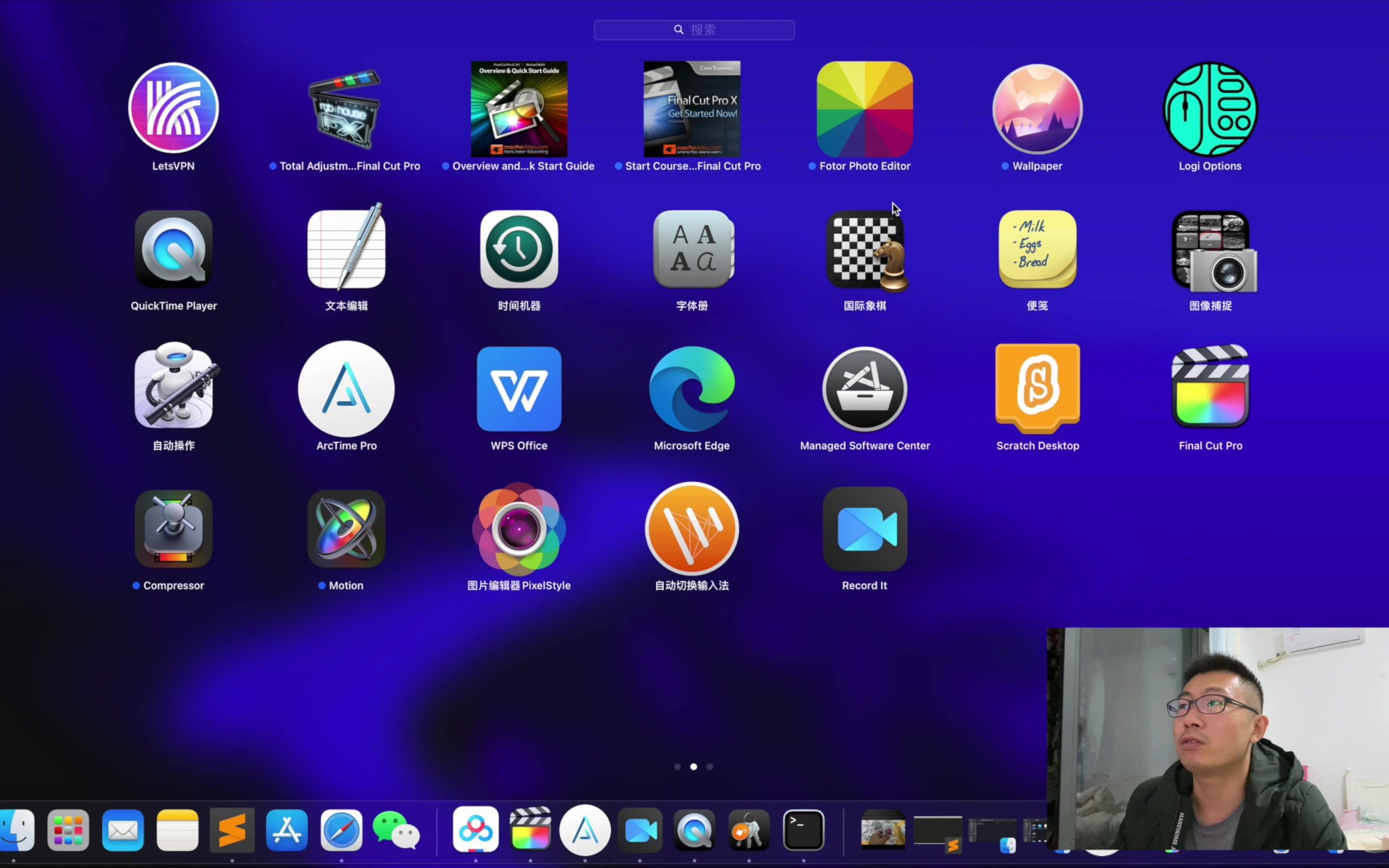Launch the 国际象棋 chess app
Viewport: 1389px width, 868px height.
(866, 251)
